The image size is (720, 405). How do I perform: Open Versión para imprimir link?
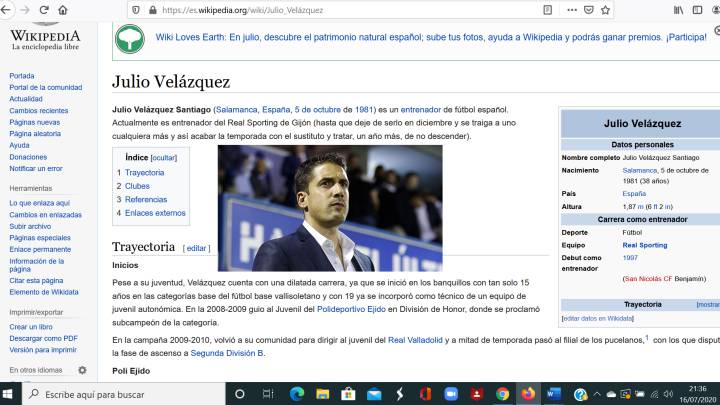point(43,350)
